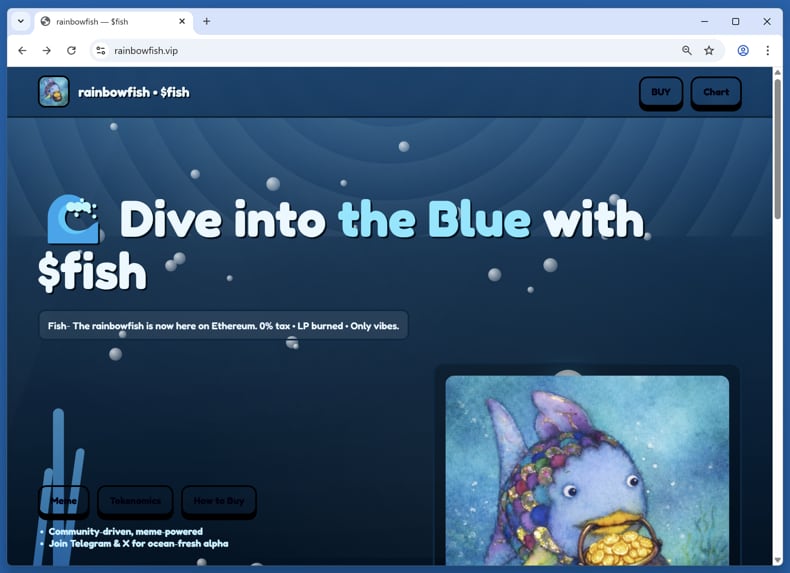Click the BUY button in header
Screen dimensions: 790x573
click(661, 92)
